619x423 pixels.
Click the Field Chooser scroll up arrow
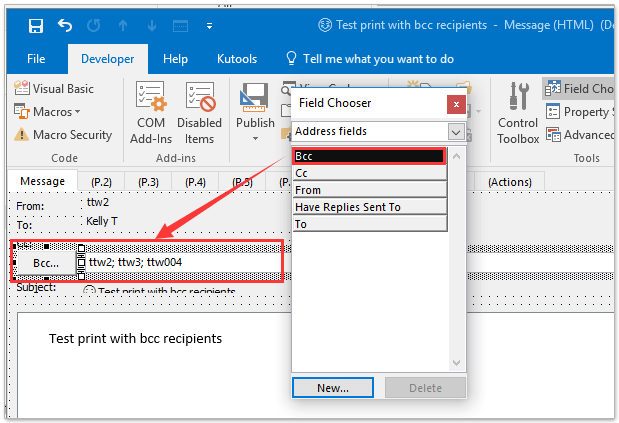pos(456,156)
